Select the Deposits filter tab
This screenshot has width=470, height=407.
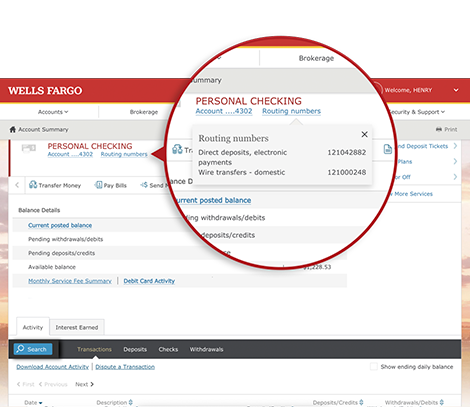click(x=135, y=349)
